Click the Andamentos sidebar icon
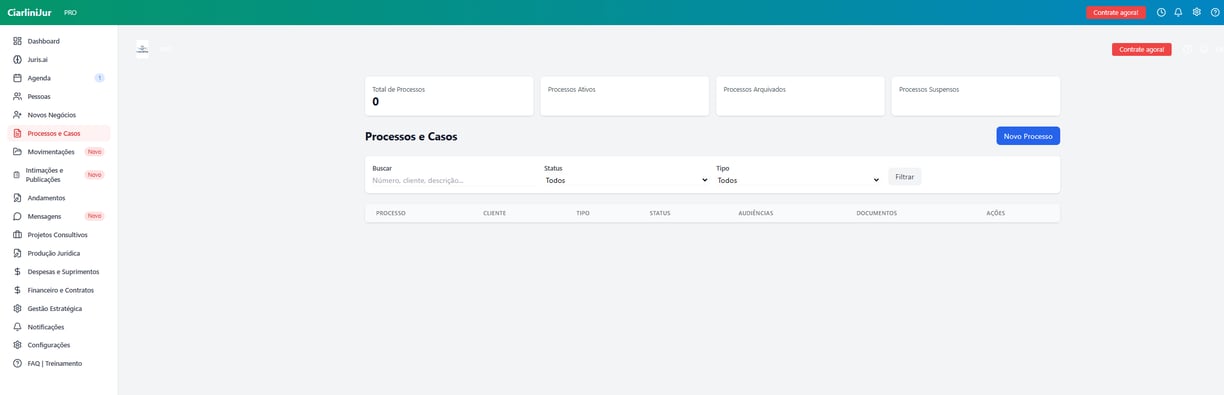 17,198
